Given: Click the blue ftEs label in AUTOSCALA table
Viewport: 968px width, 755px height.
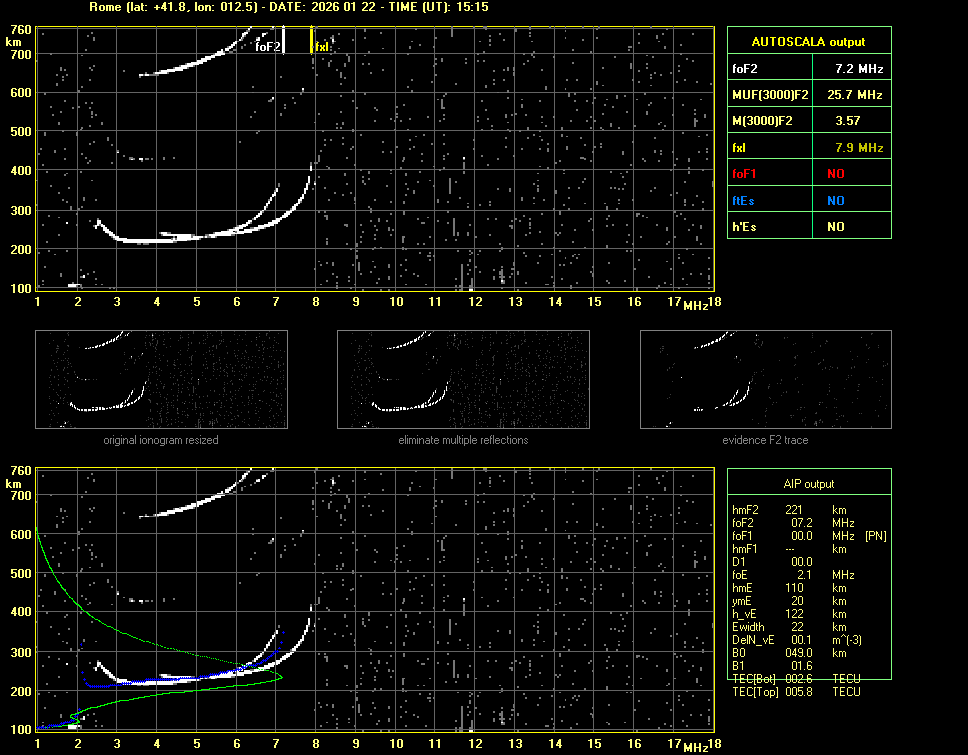Looking at the screenshot, I should (x=743, y=201).
